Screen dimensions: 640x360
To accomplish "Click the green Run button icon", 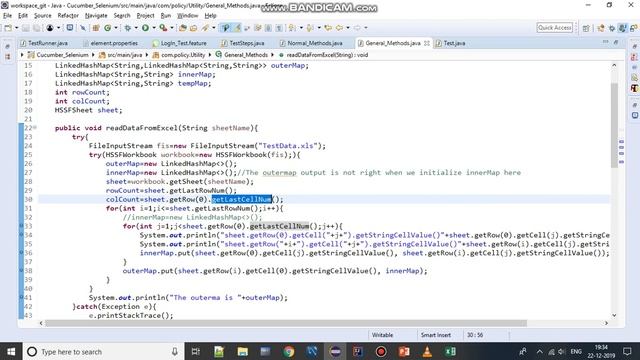I will pos(145,28).
